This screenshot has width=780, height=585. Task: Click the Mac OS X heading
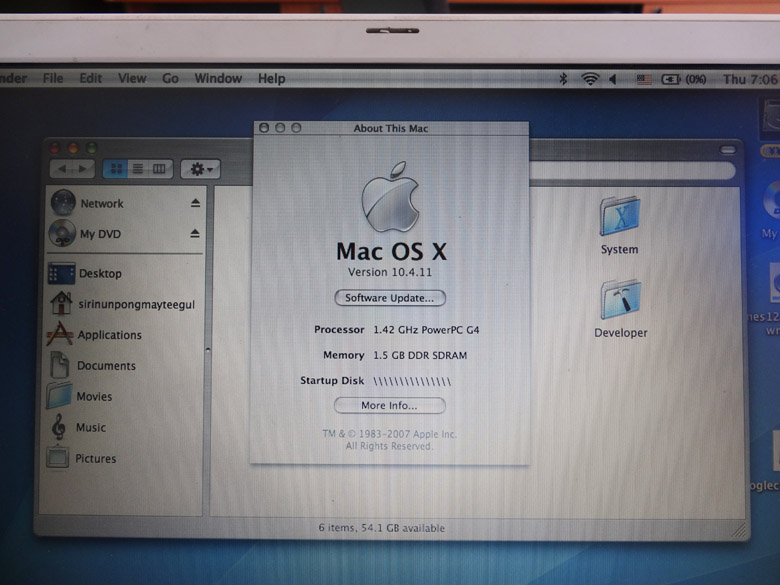(x=391, y=251)
